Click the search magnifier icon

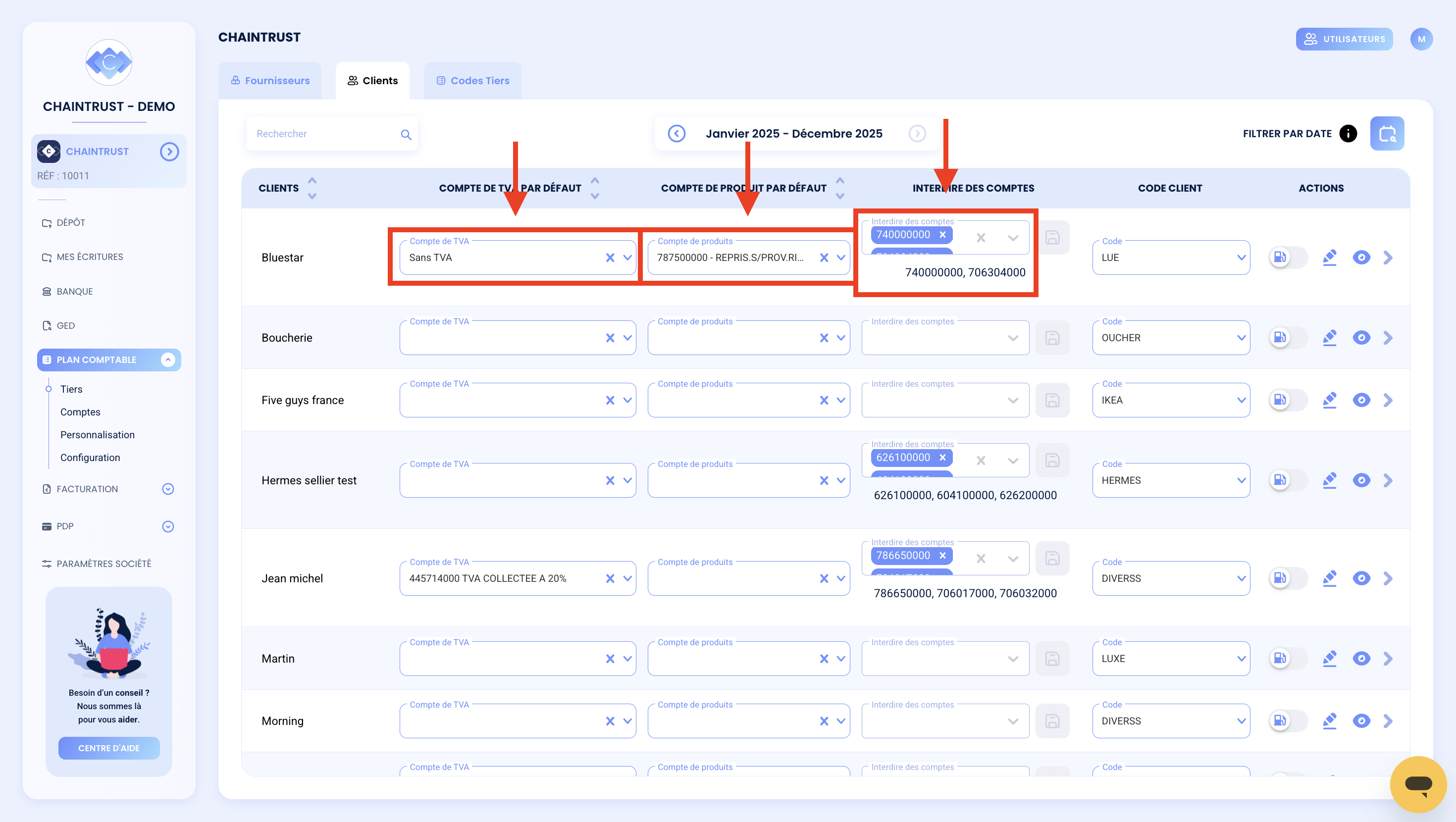point(406,134)
